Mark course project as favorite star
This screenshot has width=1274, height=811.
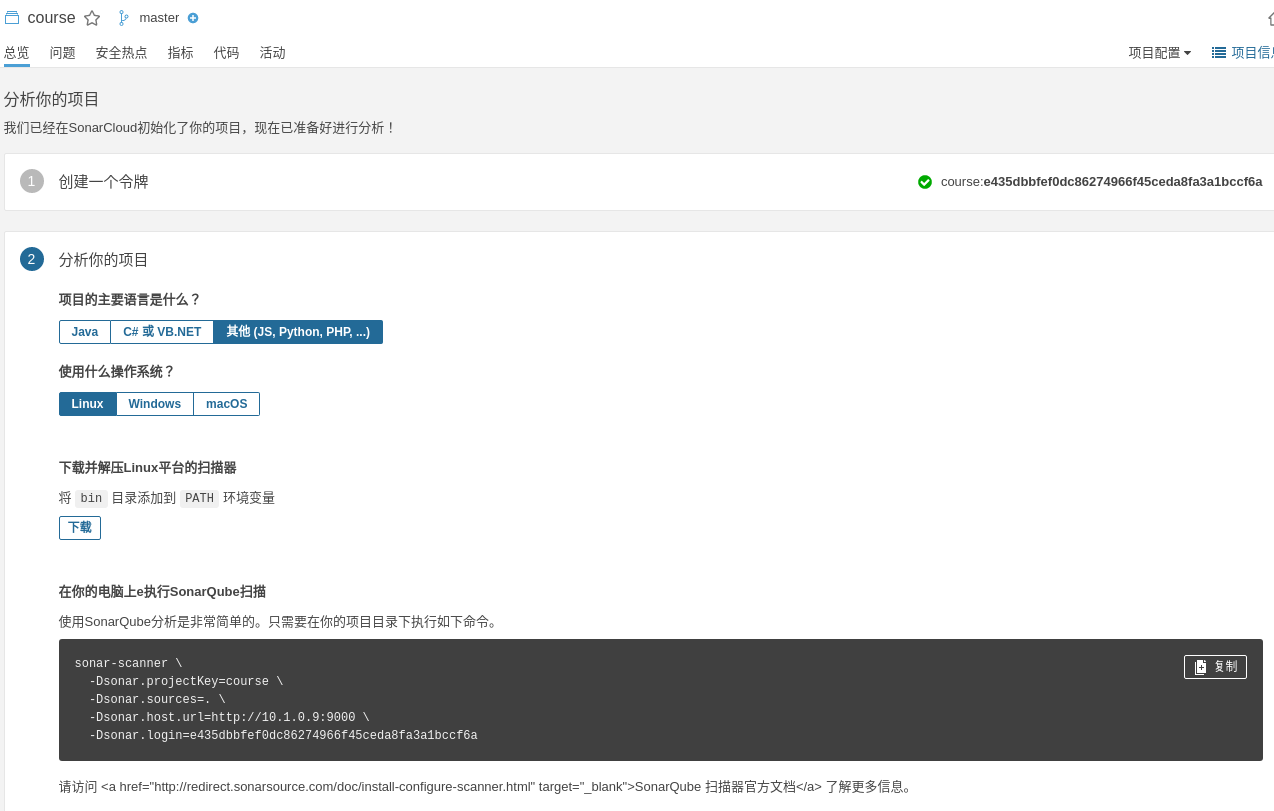(92, 18)
